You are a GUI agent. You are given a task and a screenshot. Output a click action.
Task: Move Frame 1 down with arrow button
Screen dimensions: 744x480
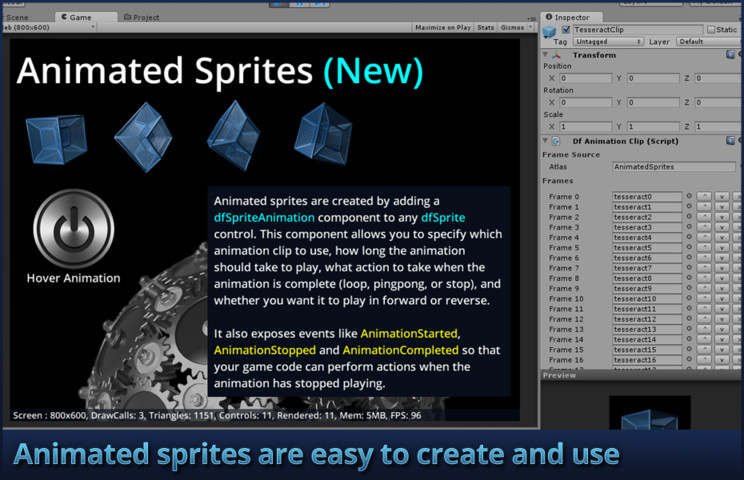click(722, 206)
